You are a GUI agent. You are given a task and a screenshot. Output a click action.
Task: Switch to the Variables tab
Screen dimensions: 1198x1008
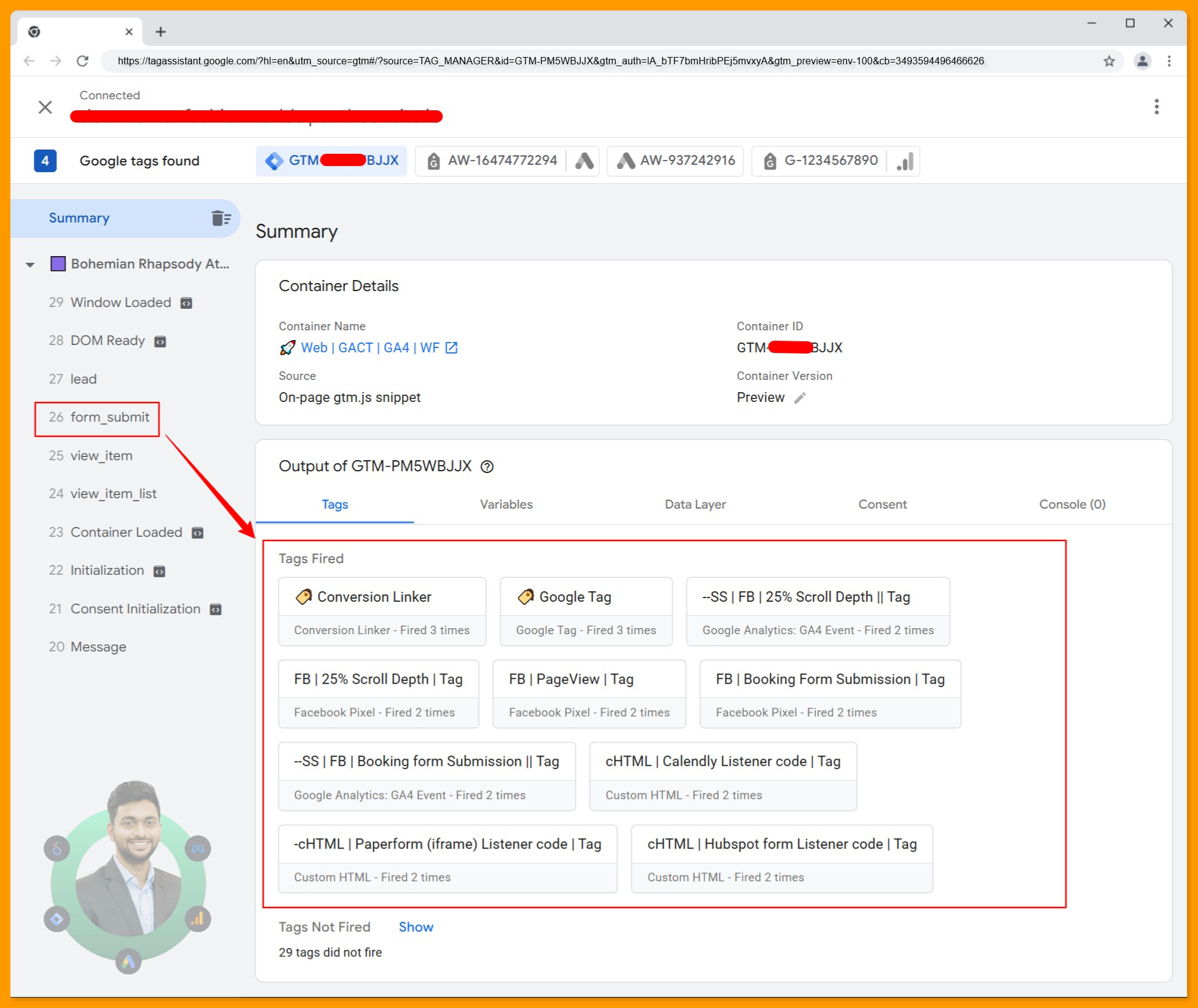click(506, 504)
